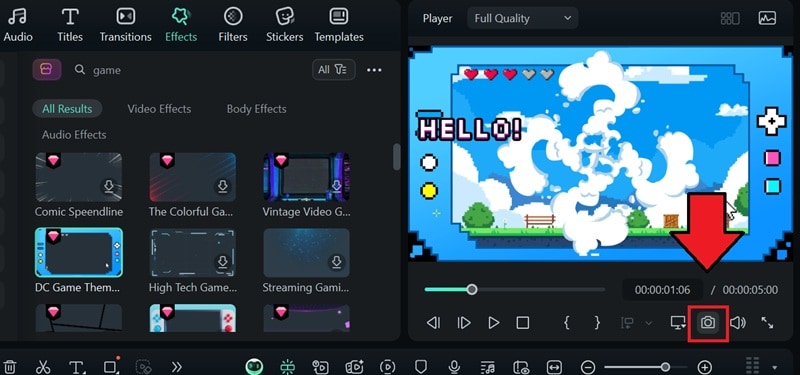Click the total duration 00:00:05:00
800x375 pixels.
[x=750, y=290]
